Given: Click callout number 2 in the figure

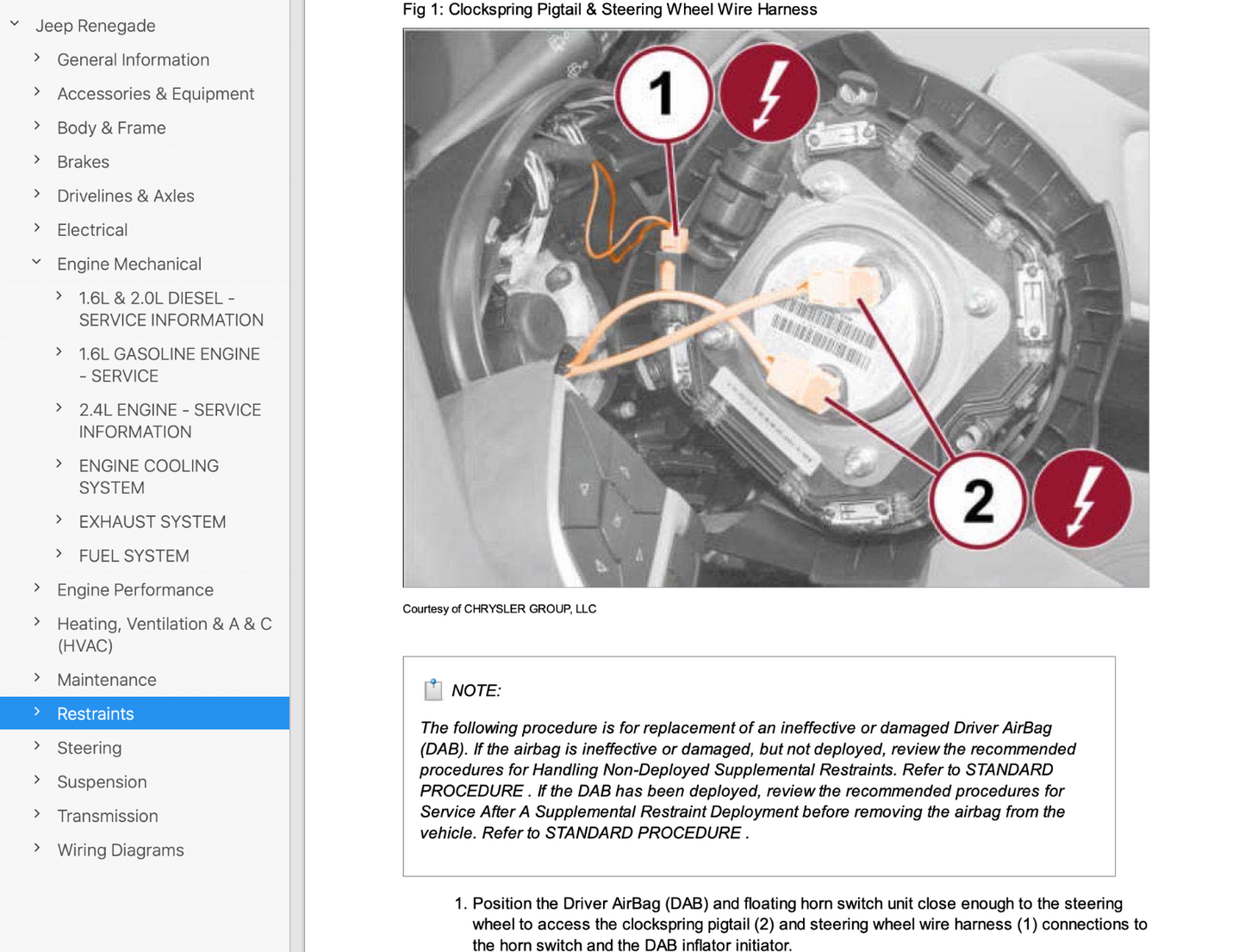Looking at the screenshot, I should [977, 501].
